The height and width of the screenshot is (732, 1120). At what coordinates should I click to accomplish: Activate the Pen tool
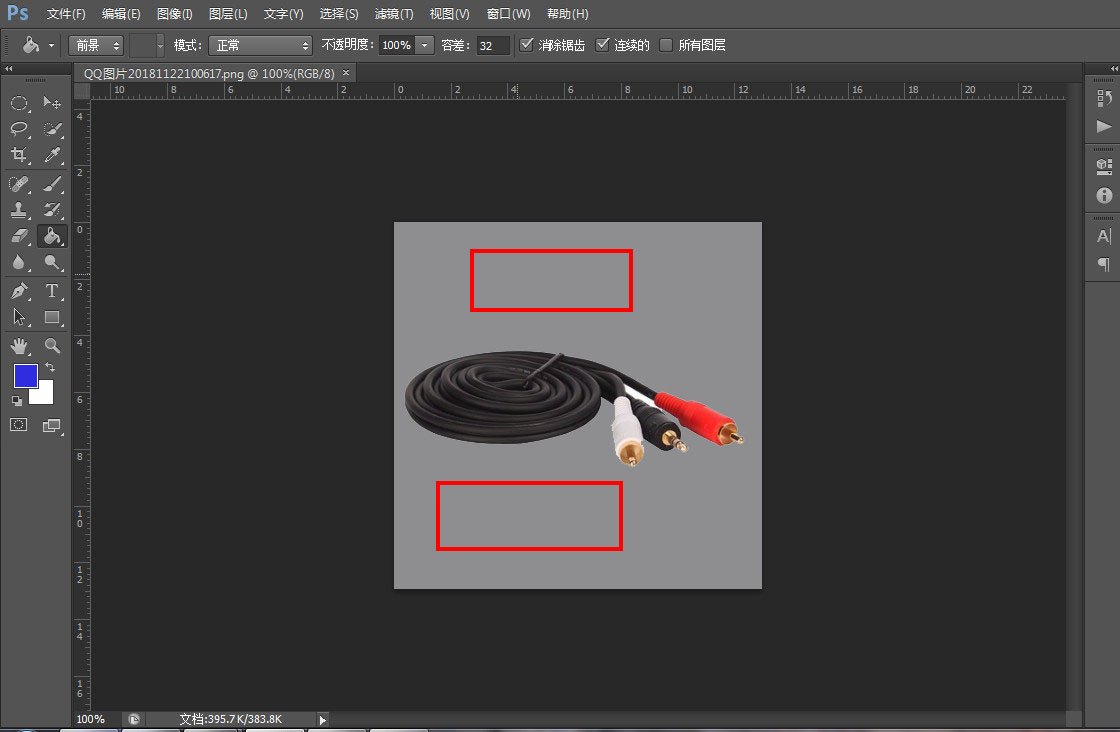(x=19, y=291)
